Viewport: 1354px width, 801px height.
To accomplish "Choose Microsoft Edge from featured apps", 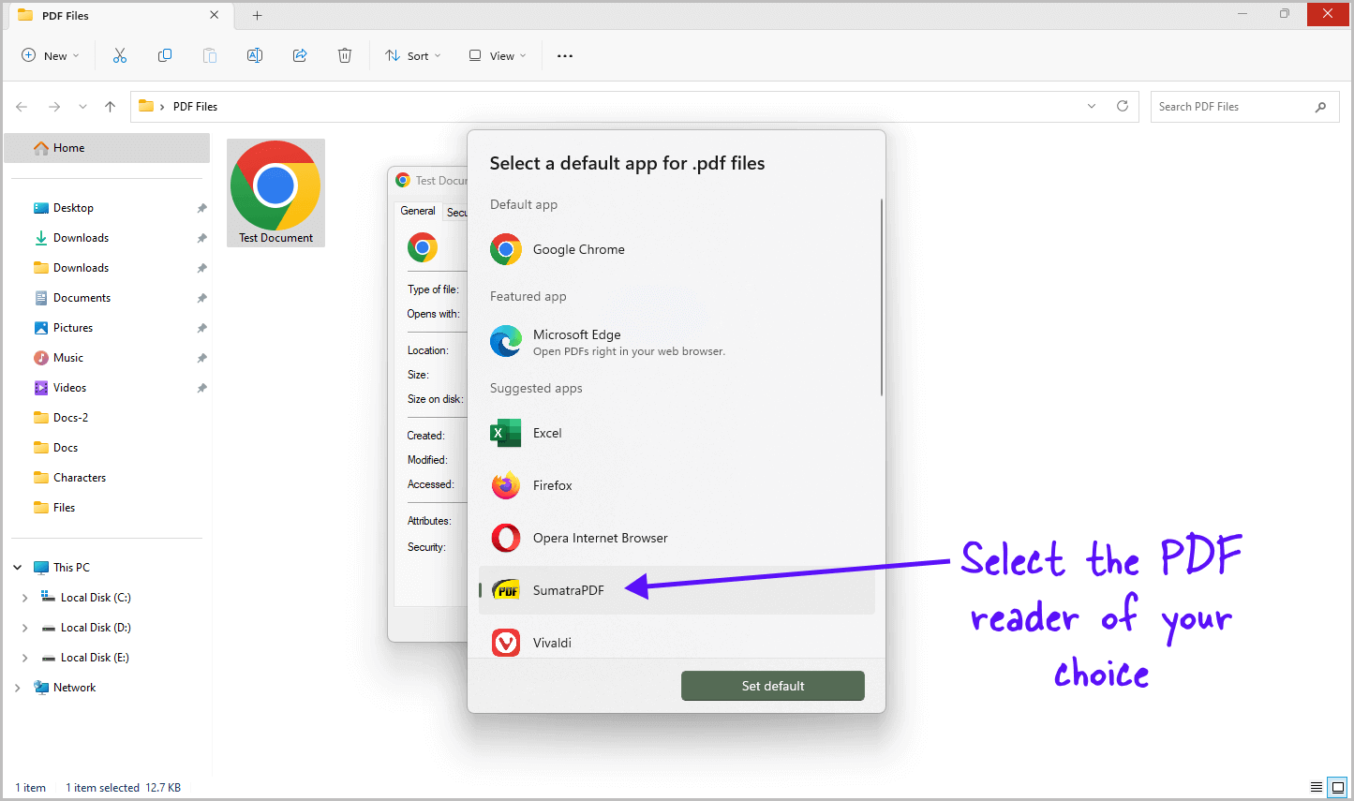I will coord(676,342).
